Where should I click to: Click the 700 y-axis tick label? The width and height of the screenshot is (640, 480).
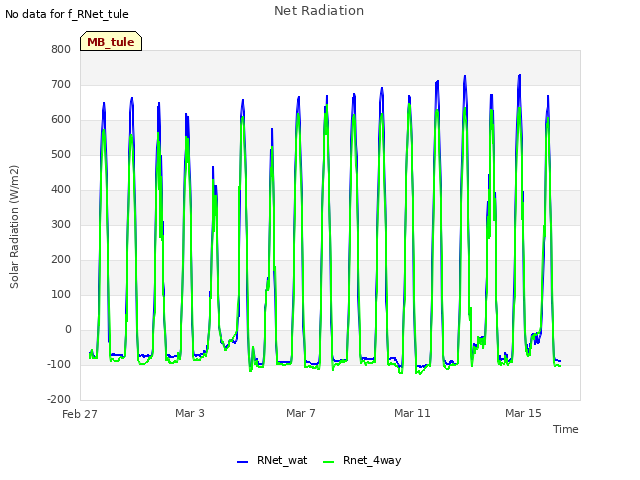click(61, 84)
